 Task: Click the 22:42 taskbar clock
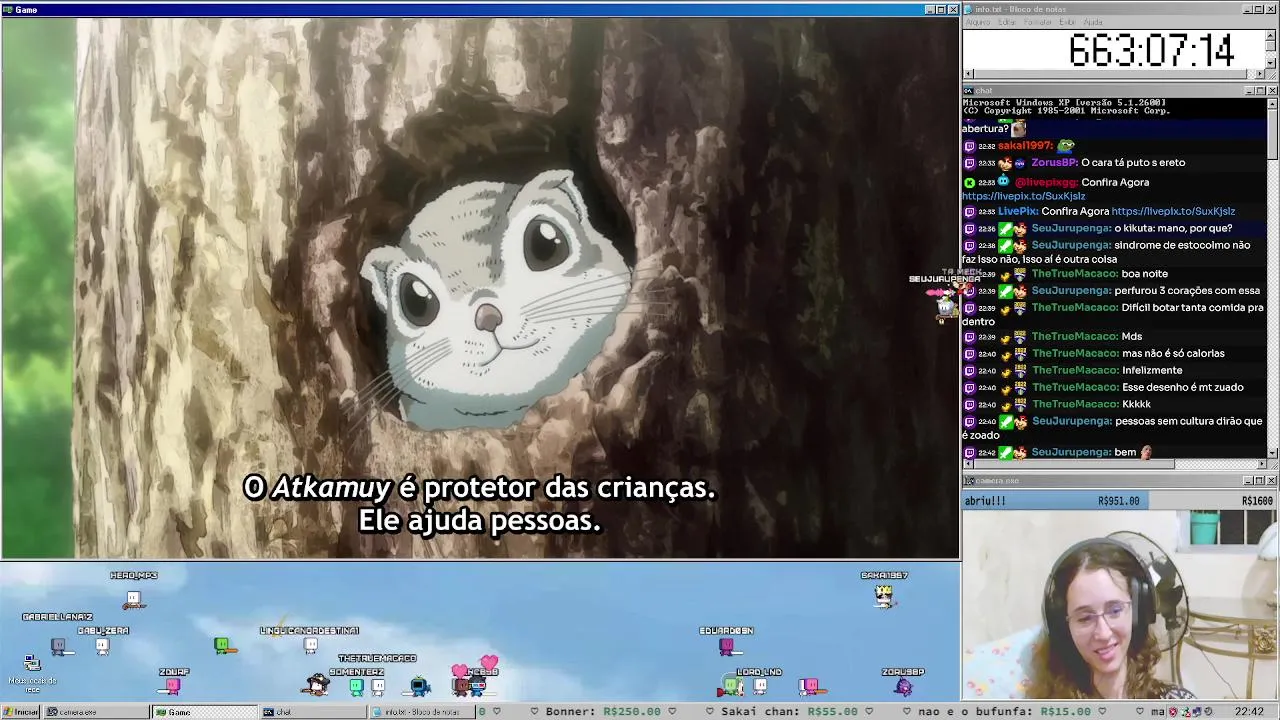1249,712
